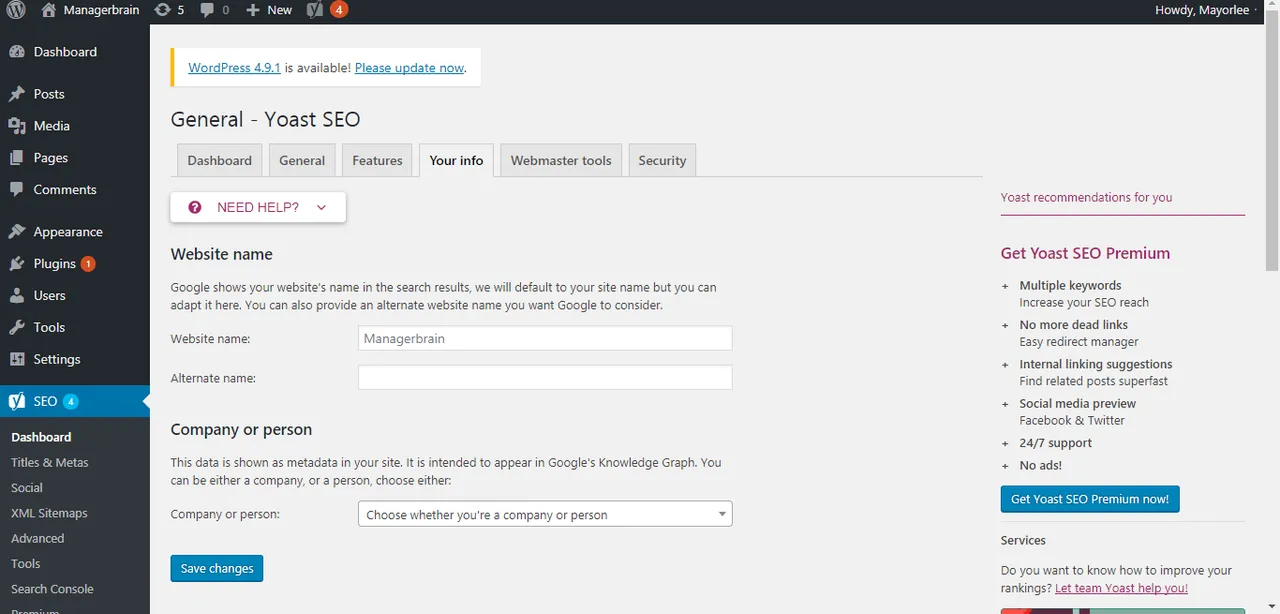Click the Plugins update badge showing 1
1280x614 pixels.
click(88, 264)
